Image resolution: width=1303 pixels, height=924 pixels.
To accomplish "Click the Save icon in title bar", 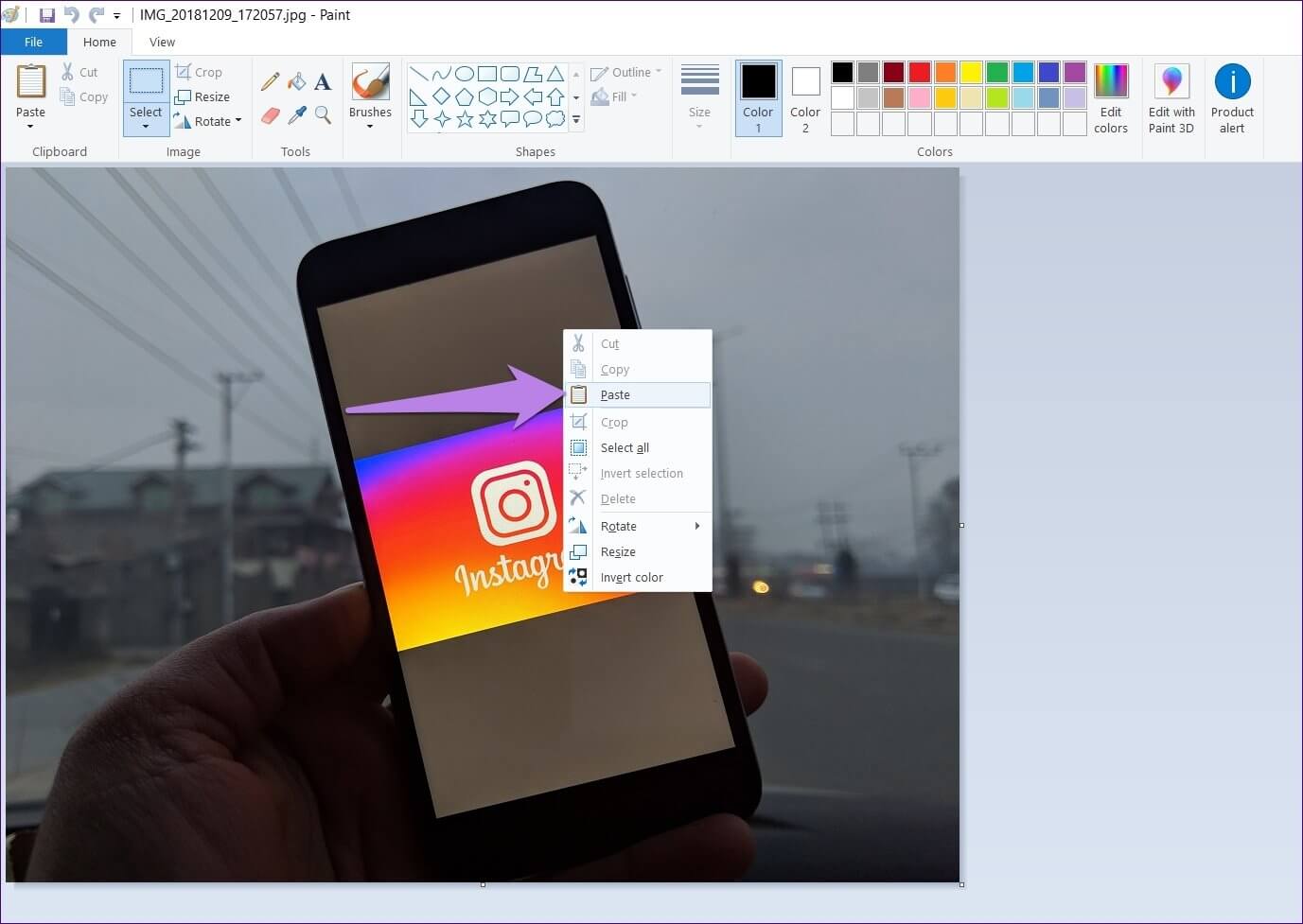I will click(x=46, y=15).
